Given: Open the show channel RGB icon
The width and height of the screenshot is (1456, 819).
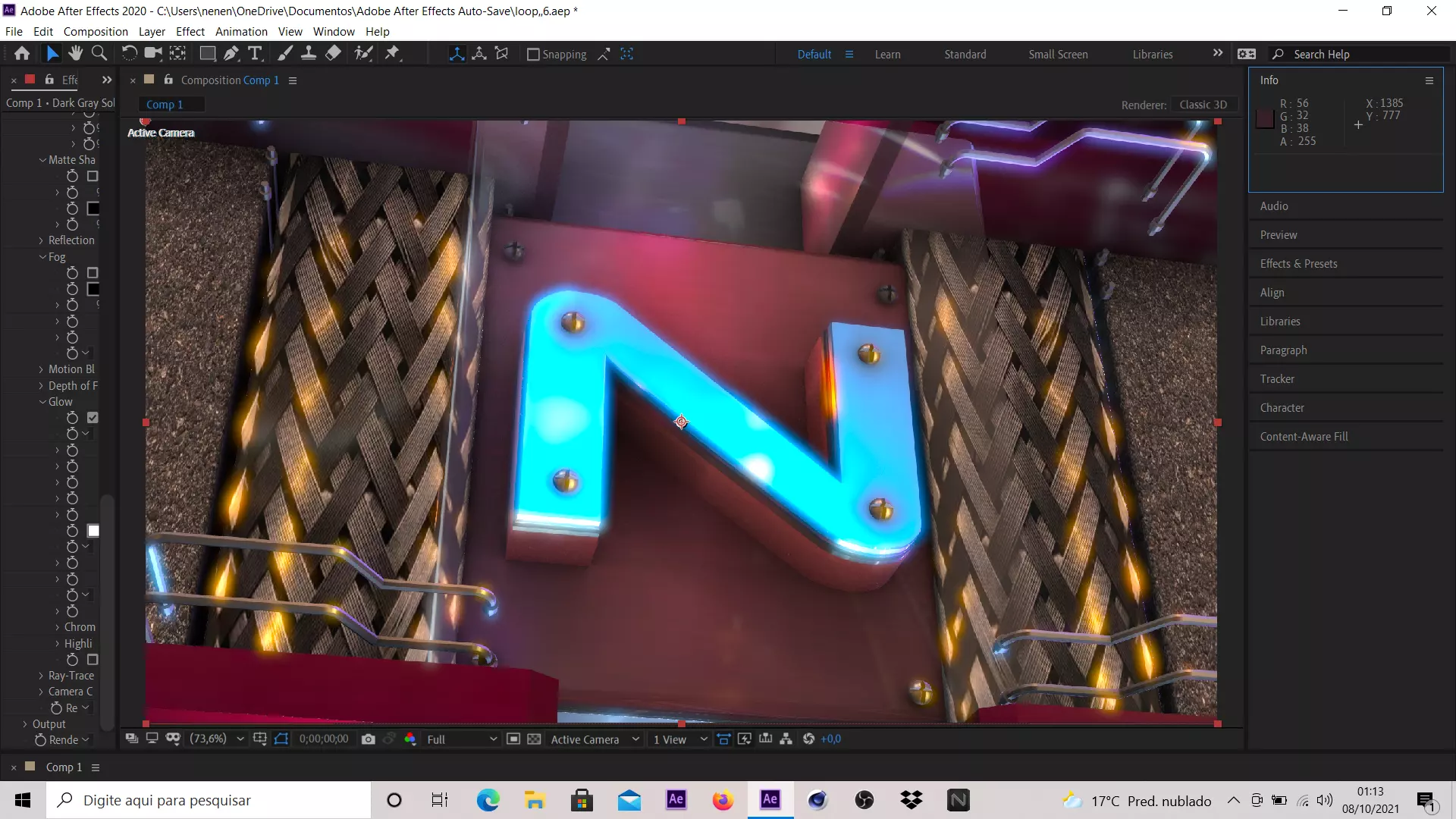Looking at the screenshot, I should [x=410, y=739].
